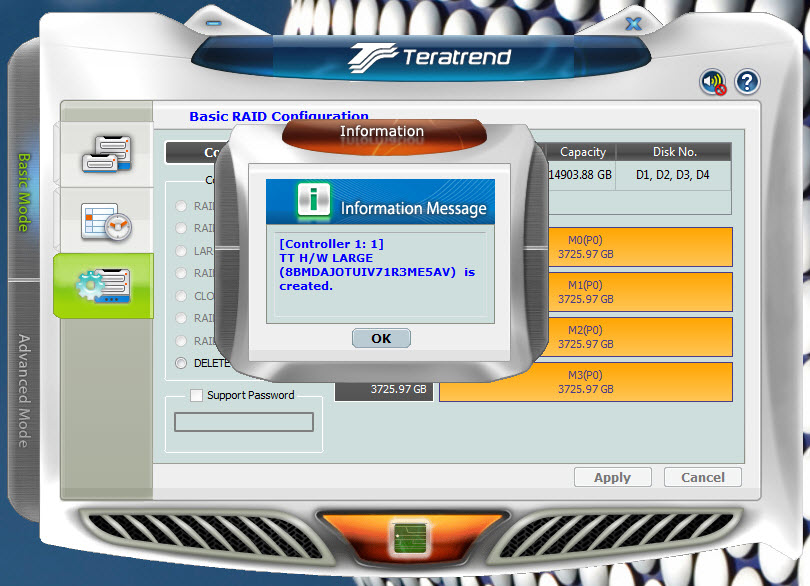
Task: Click the chip icon at the bottom center
Action: tap(411, 539)
